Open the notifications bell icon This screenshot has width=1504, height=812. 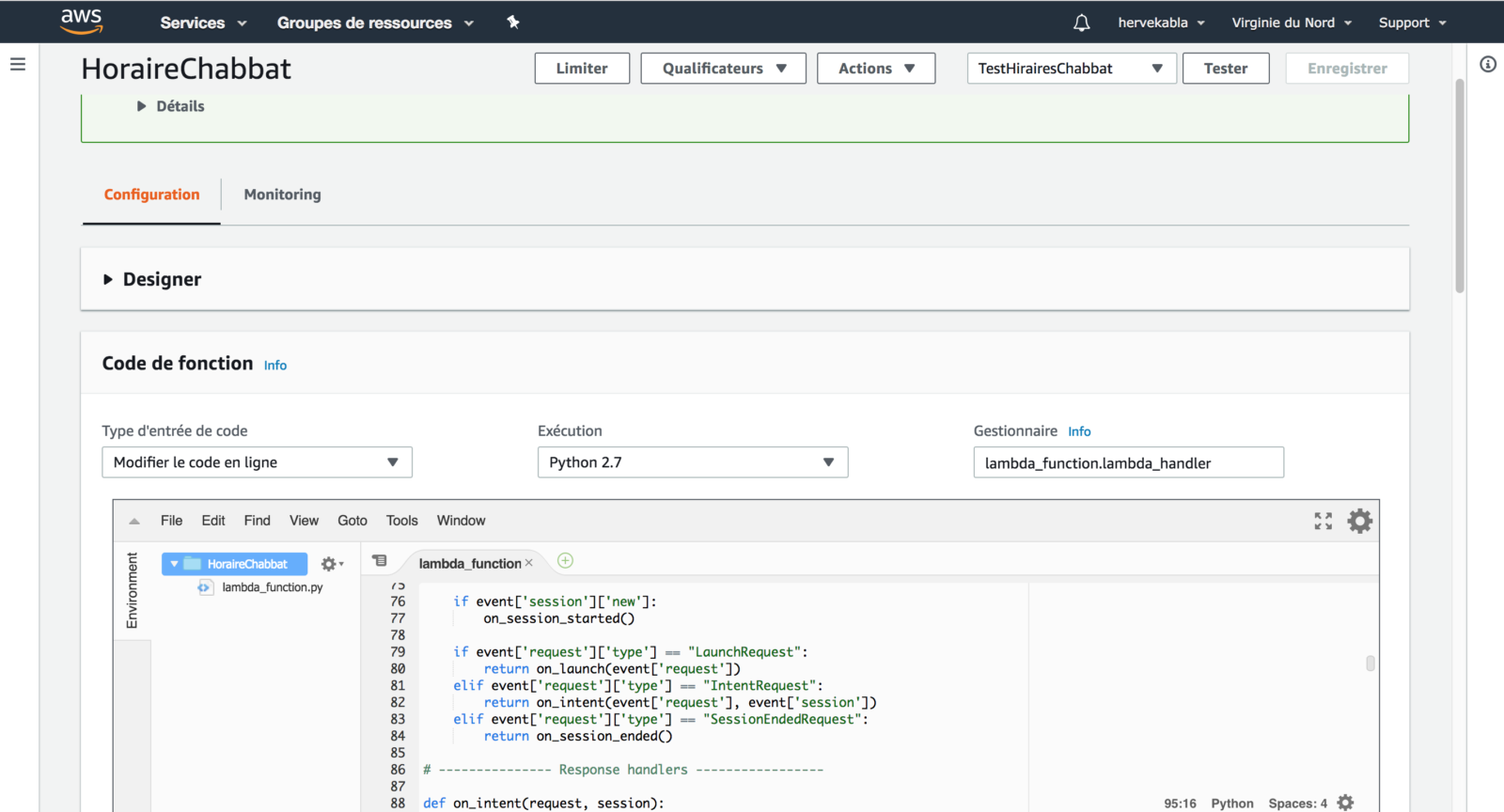coord(1082,23)
